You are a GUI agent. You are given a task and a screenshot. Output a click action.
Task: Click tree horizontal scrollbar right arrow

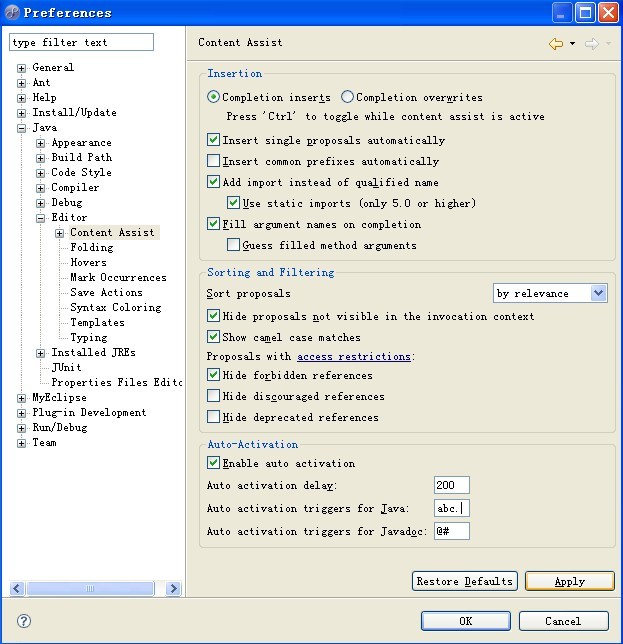click(174, 589)
